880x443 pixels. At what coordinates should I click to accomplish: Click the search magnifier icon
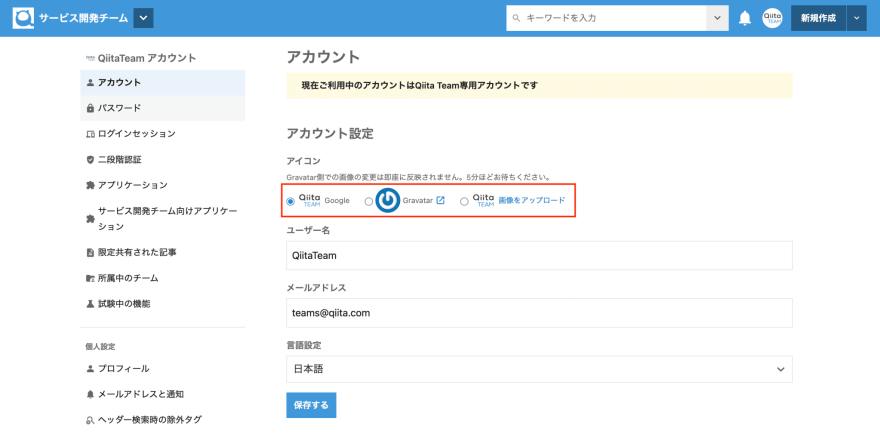click(516, 18)
